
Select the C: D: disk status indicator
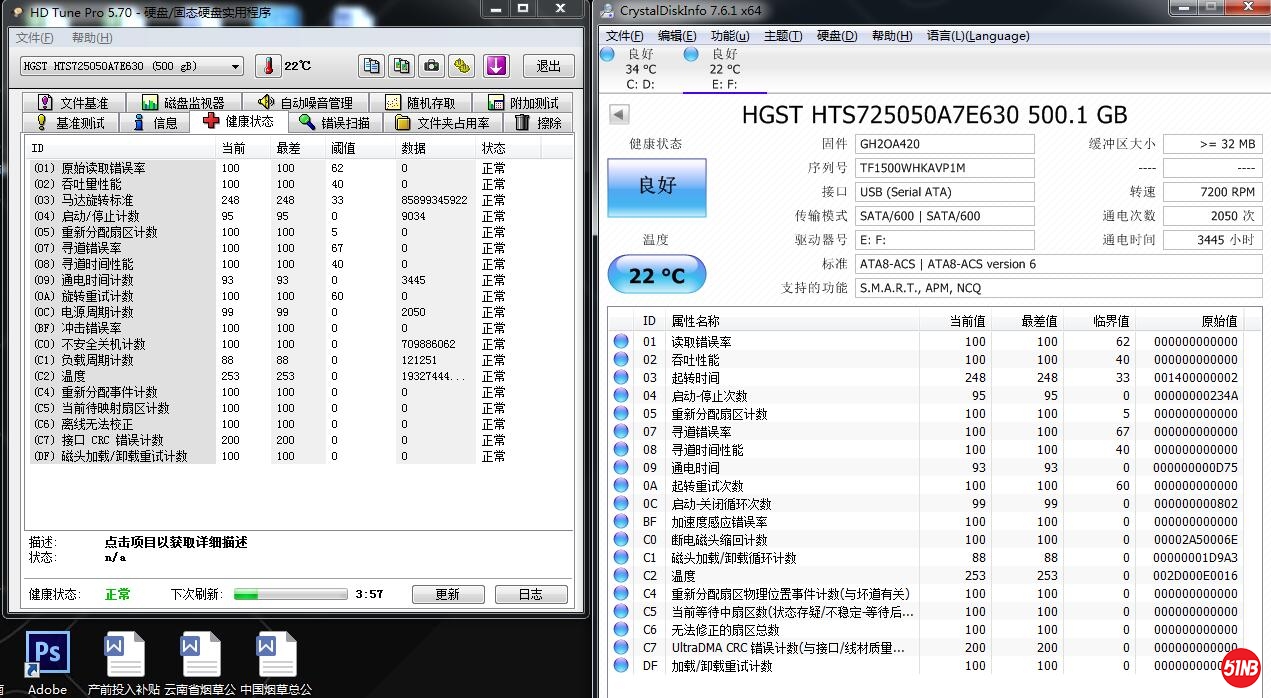click(640, 68)
